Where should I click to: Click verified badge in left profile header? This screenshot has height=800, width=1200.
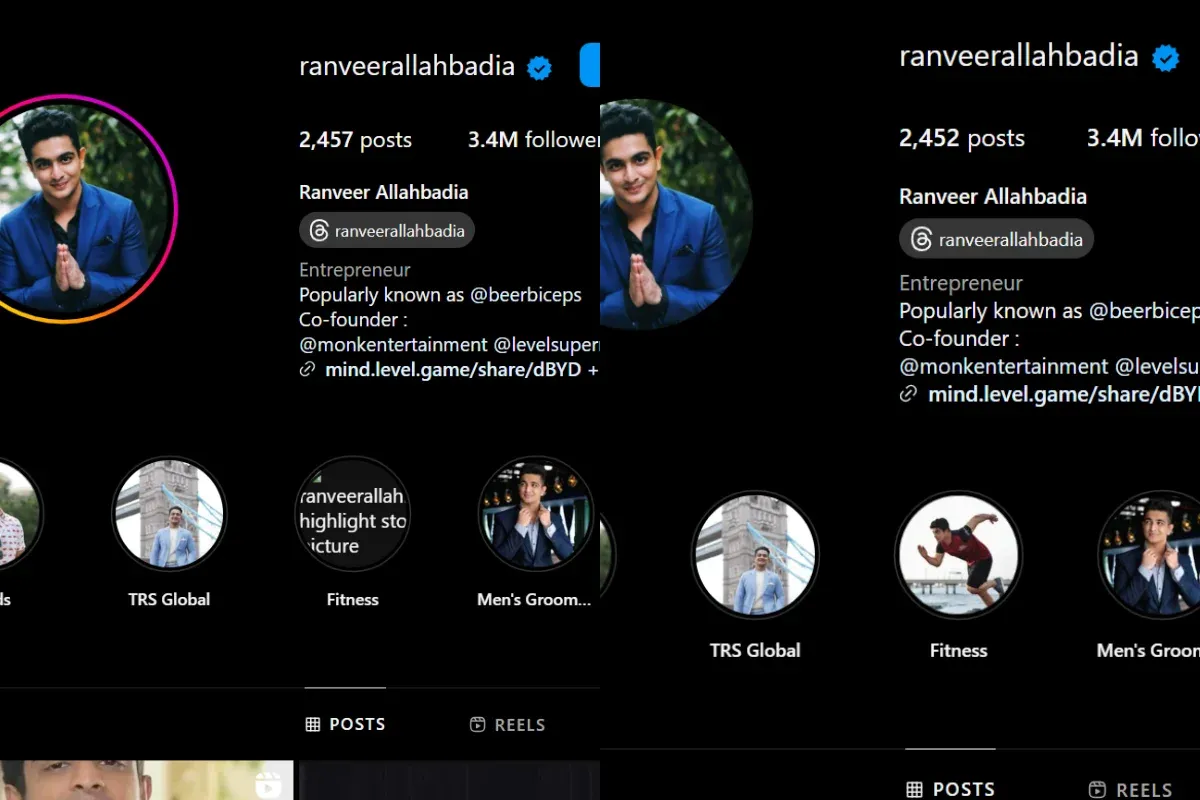[x=540, y=68]
